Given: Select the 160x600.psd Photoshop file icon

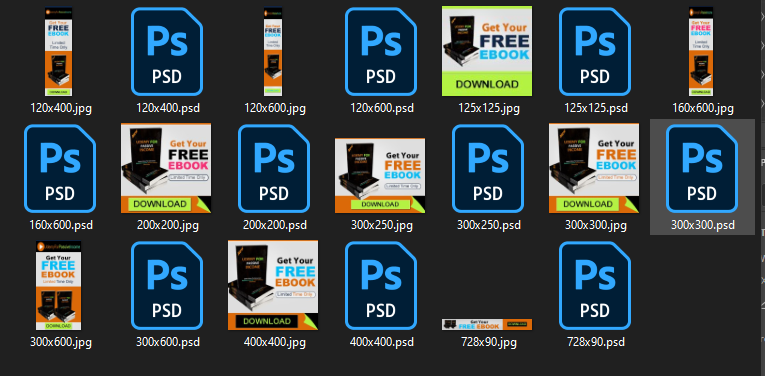Looking at the screenshot, I should 60,168.
